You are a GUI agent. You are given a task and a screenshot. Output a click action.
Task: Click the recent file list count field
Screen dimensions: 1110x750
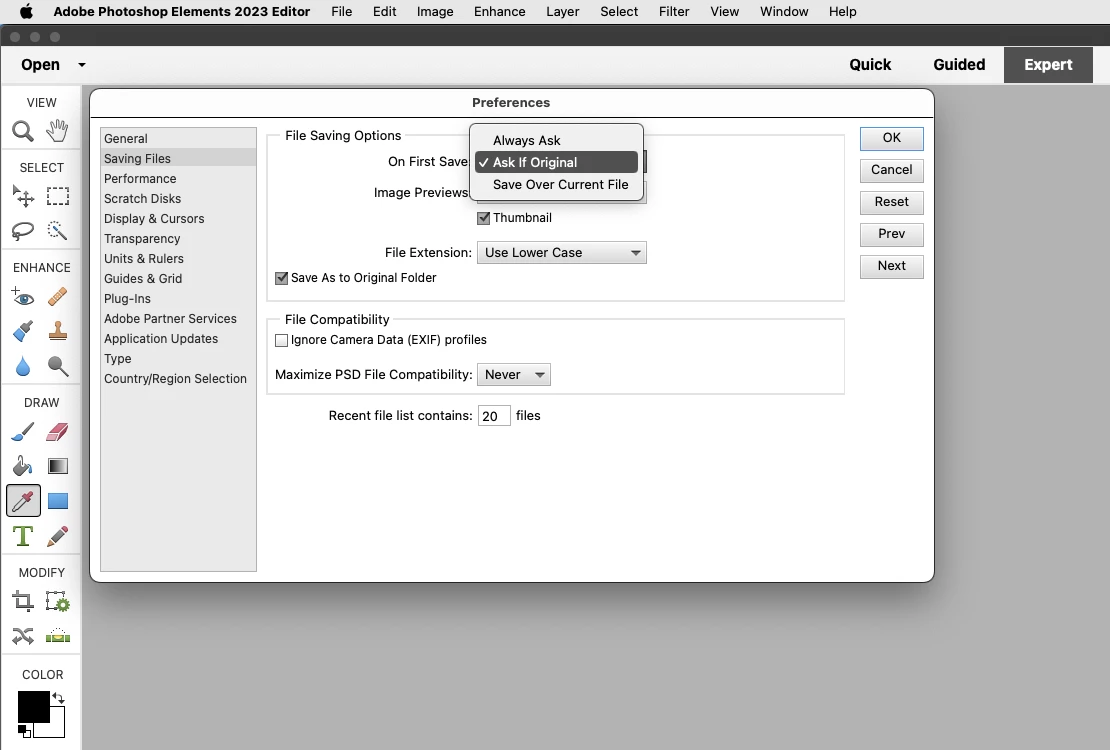click(494, 416)
